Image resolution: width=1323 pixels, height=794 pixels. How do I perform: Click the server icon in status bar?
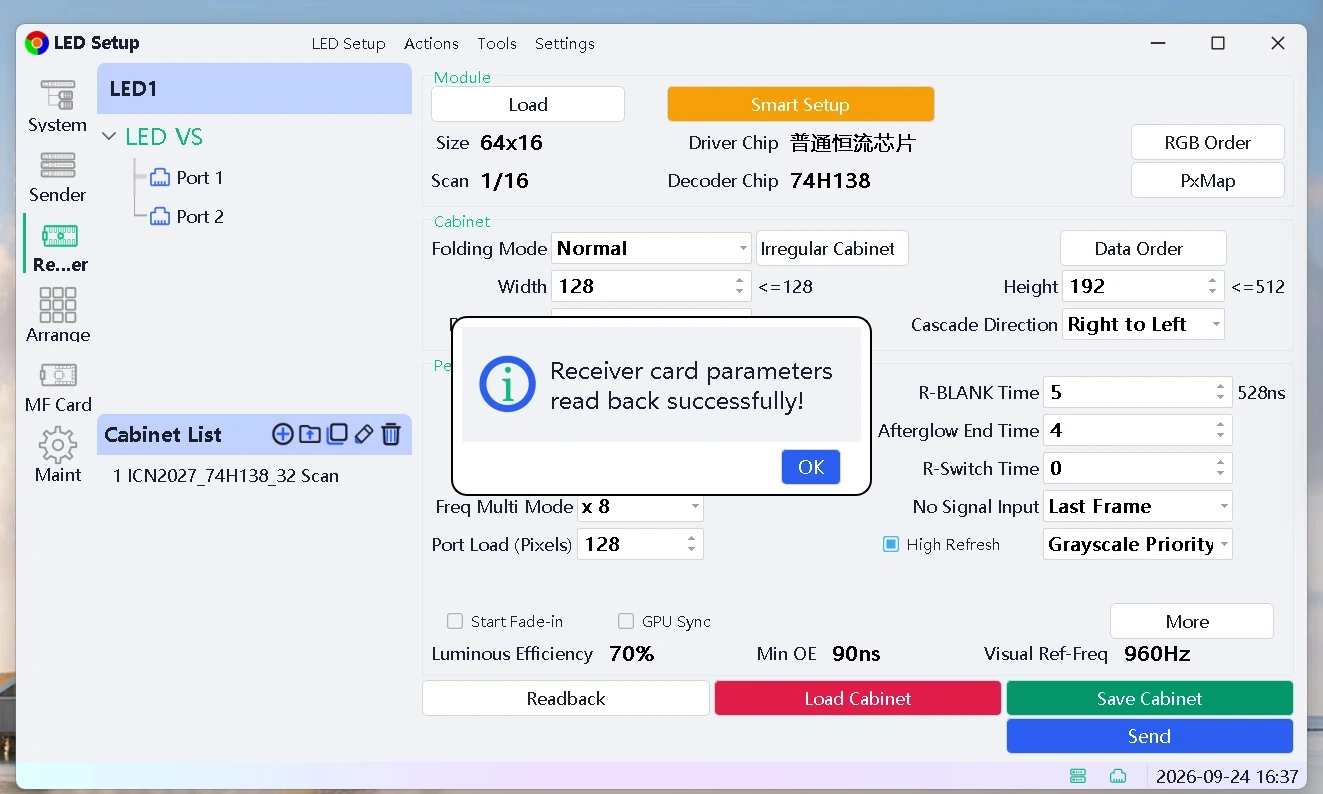click(x=1078, y=776)
